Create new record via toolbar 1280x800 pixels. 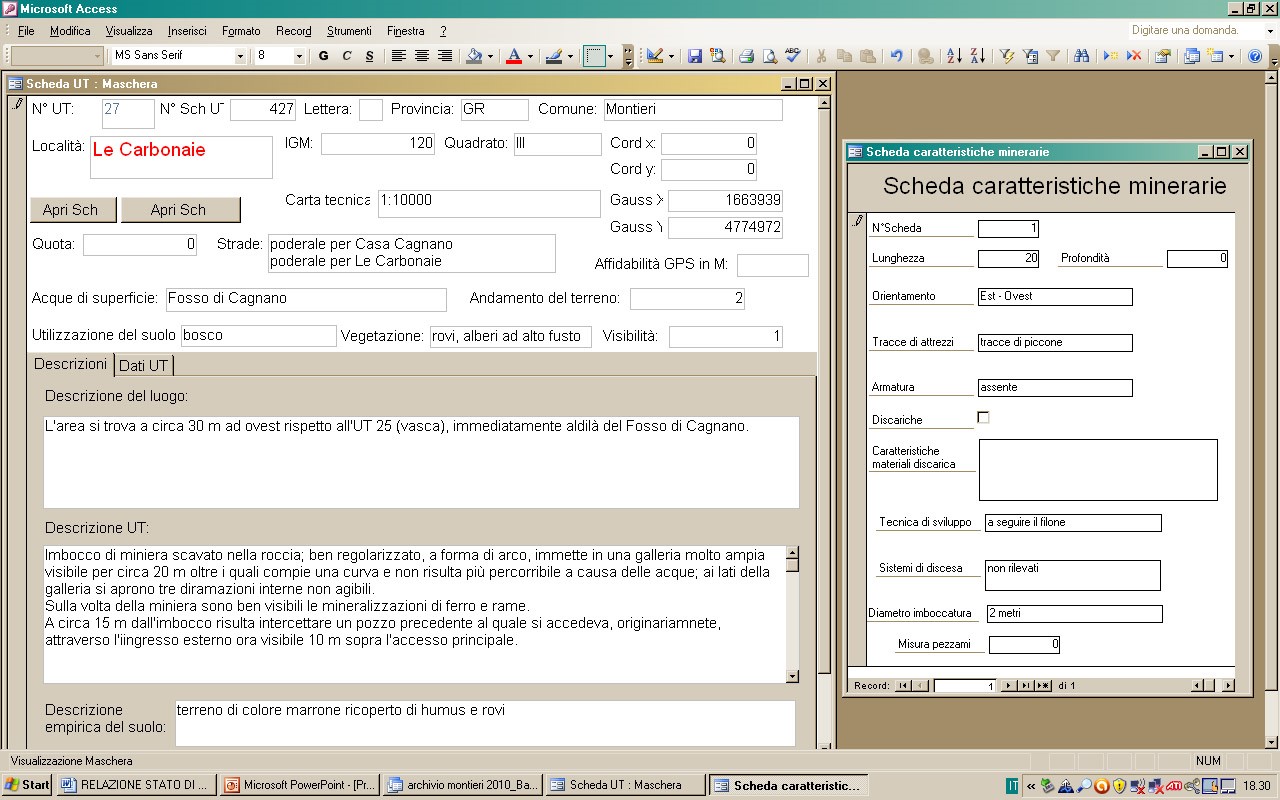[1110, 56]
